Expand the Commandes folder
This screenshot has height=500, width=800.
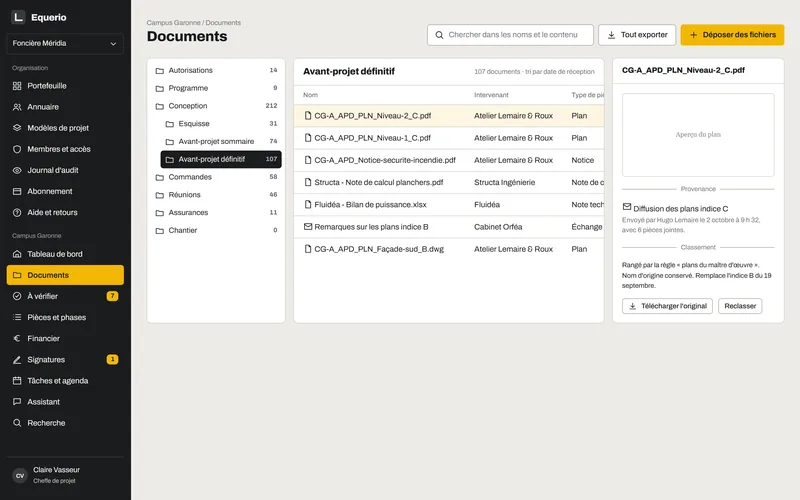(216, 177)
